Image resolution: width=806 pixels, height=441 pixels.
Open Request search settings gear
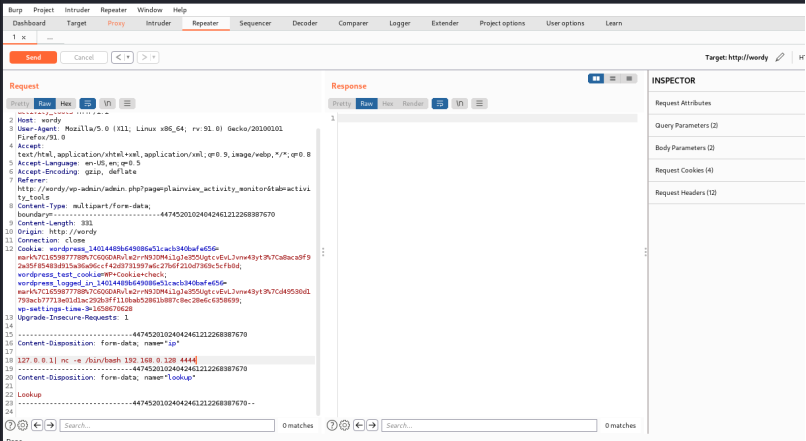[x=23, y=425]
